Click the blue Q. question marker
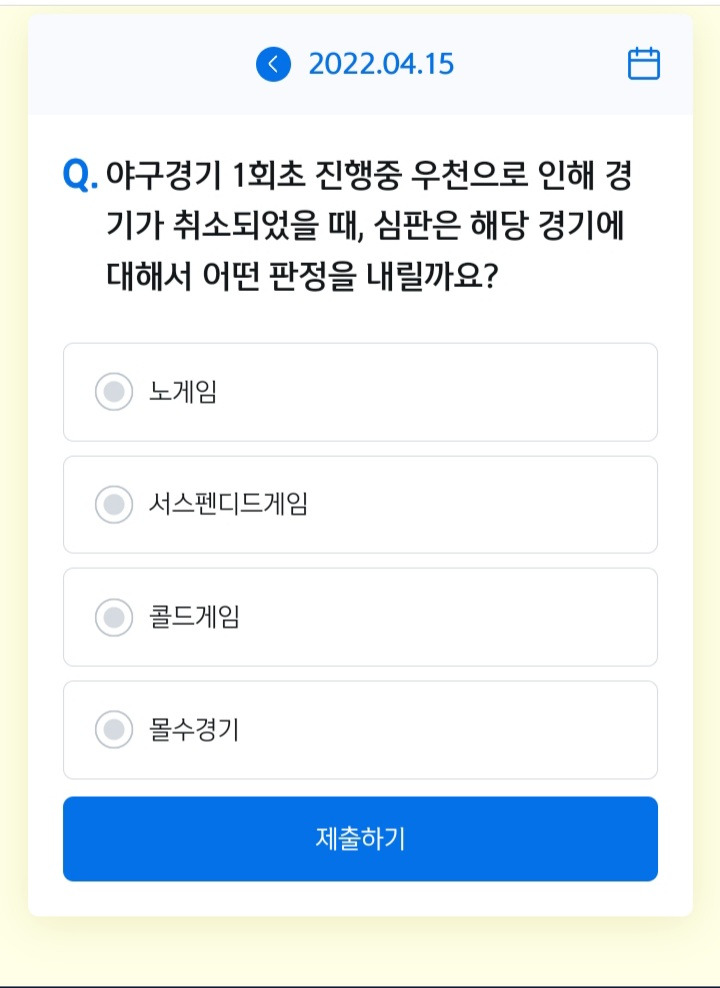Screen dimensions: 720x988 click(x=80, y=176)
